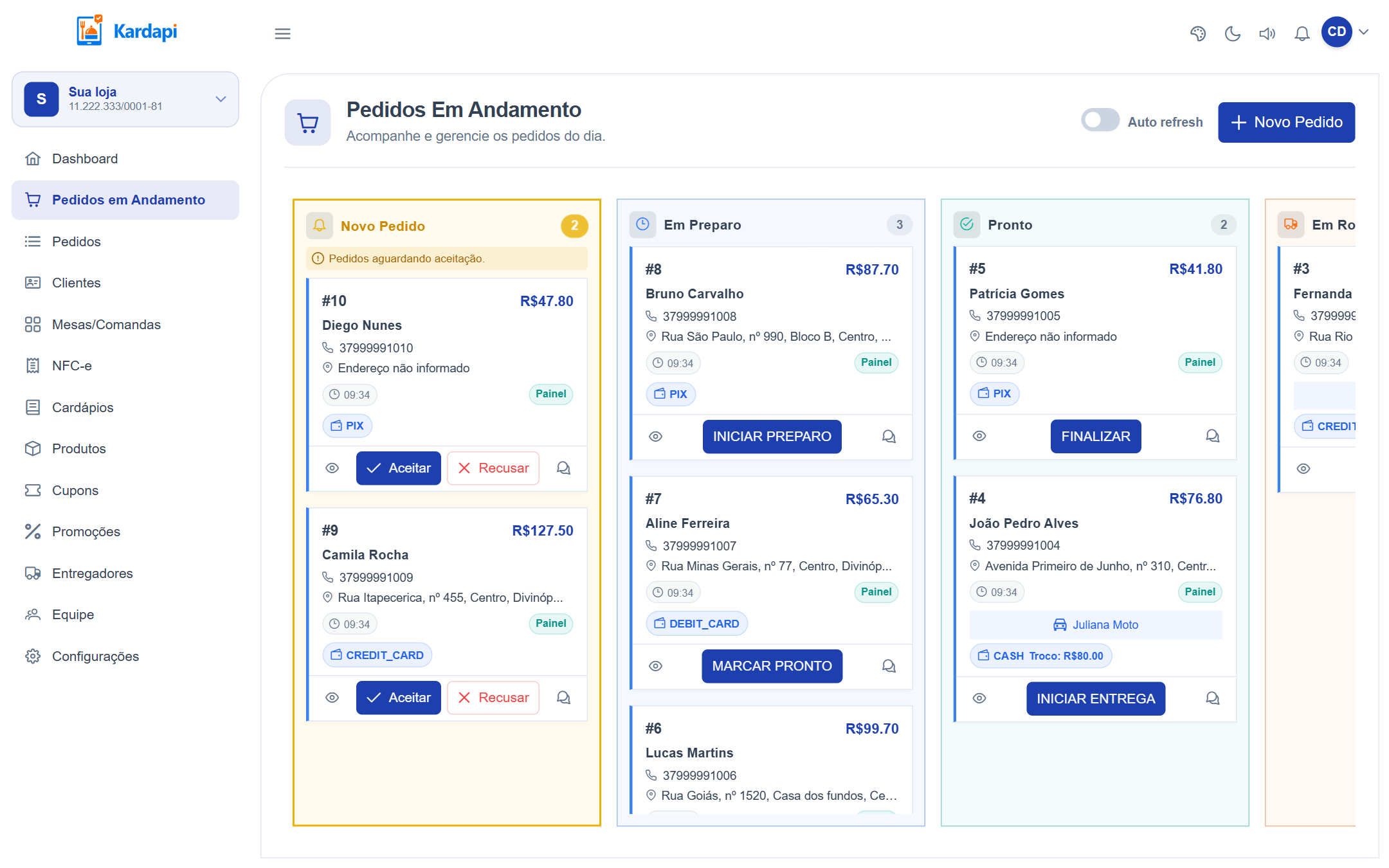Open Entregadores menu item

point(125,574)
